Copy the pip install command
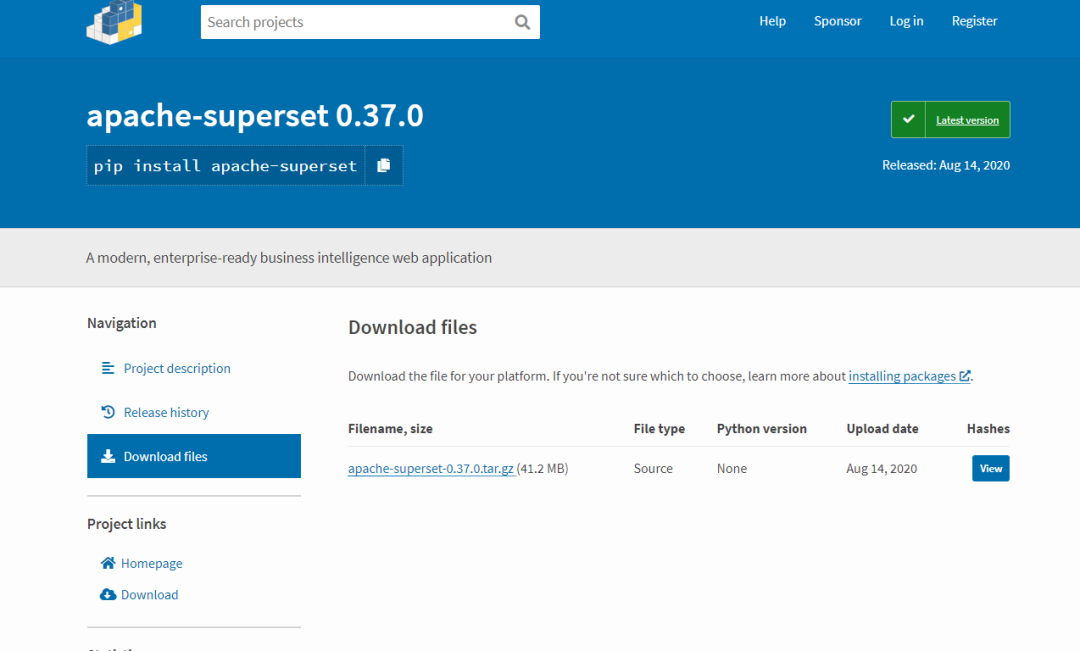The image size is (1080, 651). (x=384, y=166)
